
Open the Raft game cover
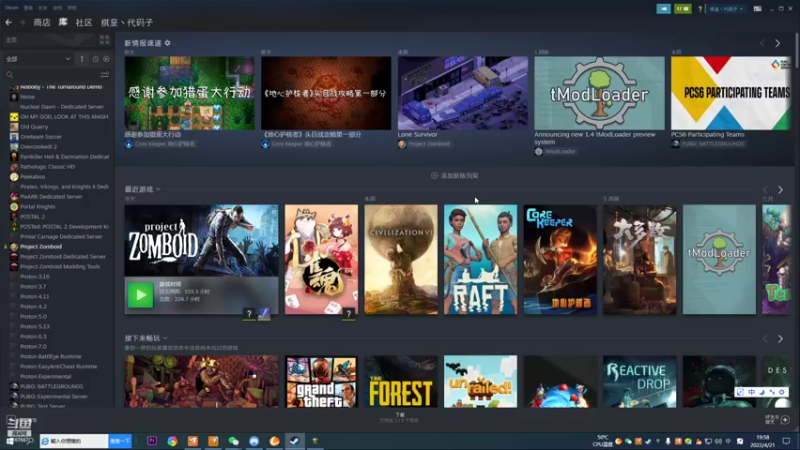tap(481, 260)
